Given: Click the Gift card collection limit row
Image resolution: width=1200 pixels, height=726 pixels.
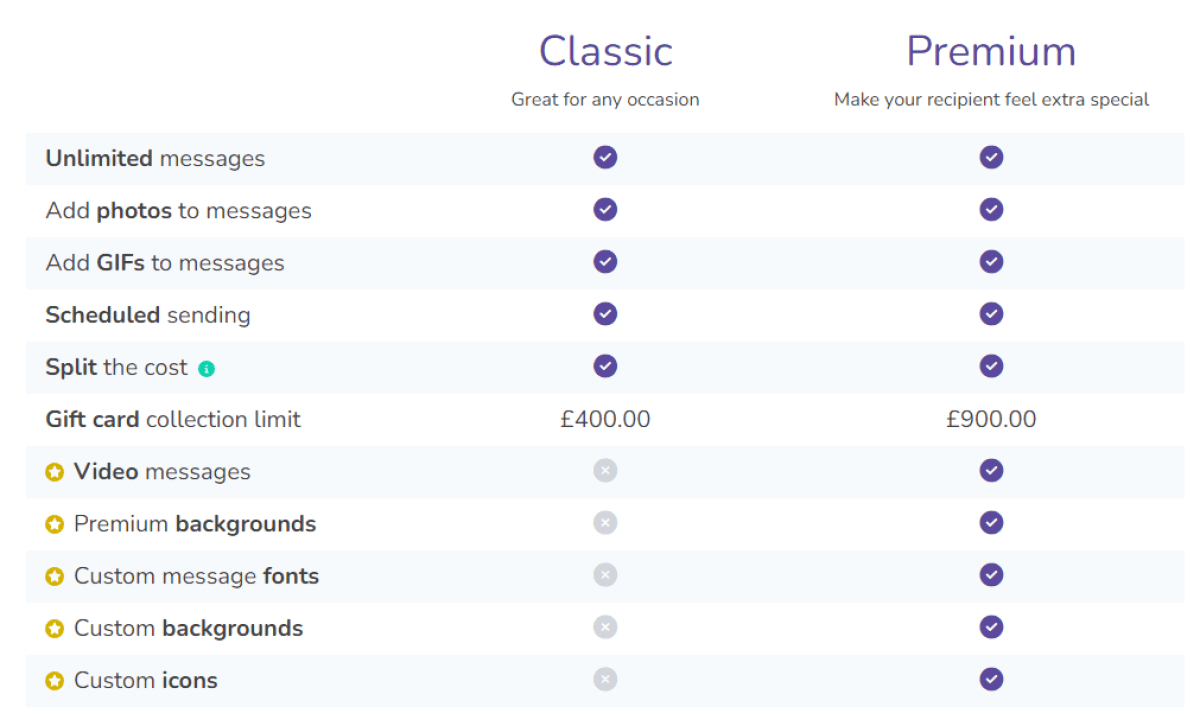Looking at the screenshot, I should click(173, 419).
